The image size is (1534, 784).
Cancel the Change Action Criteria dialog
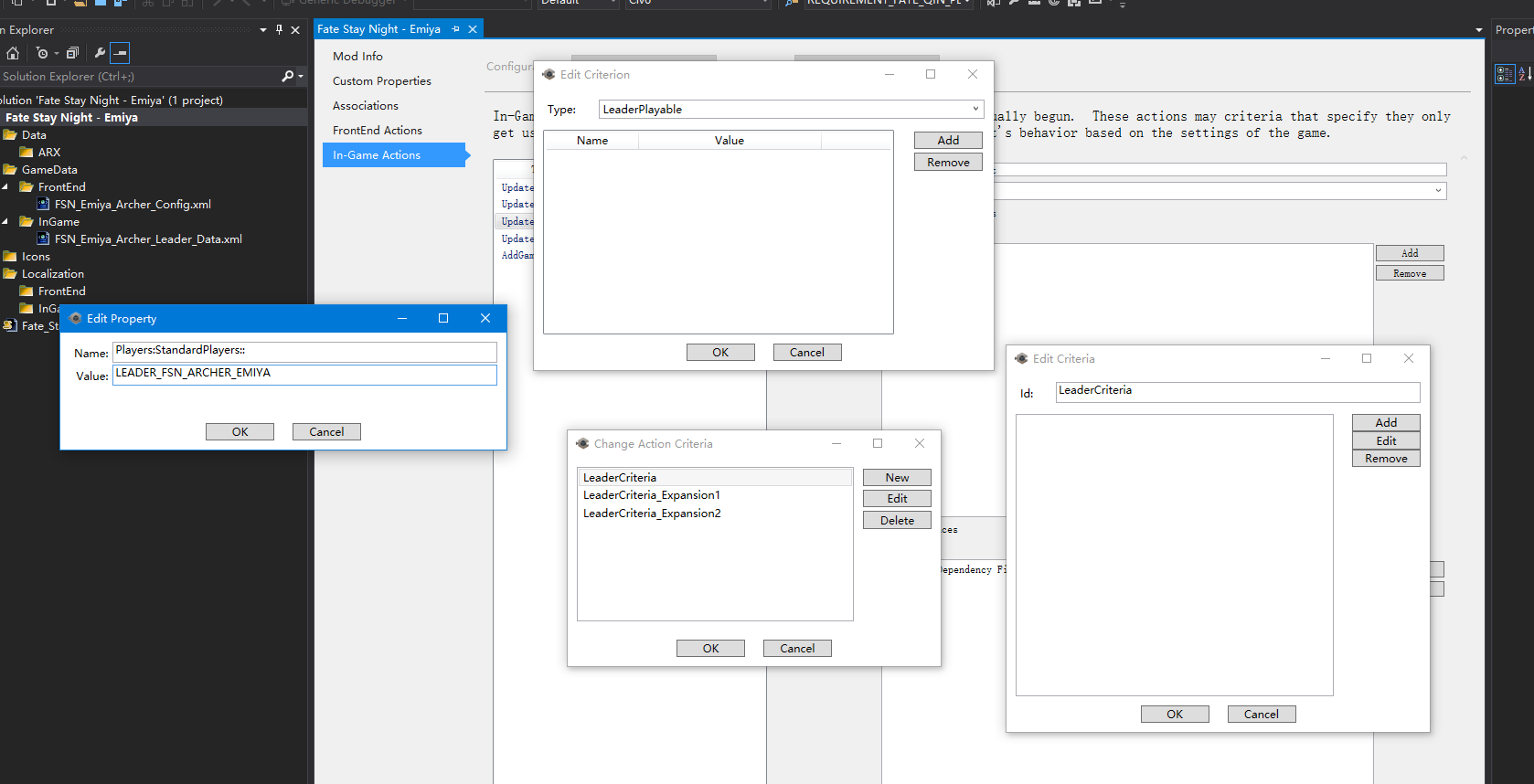[797, 649]
